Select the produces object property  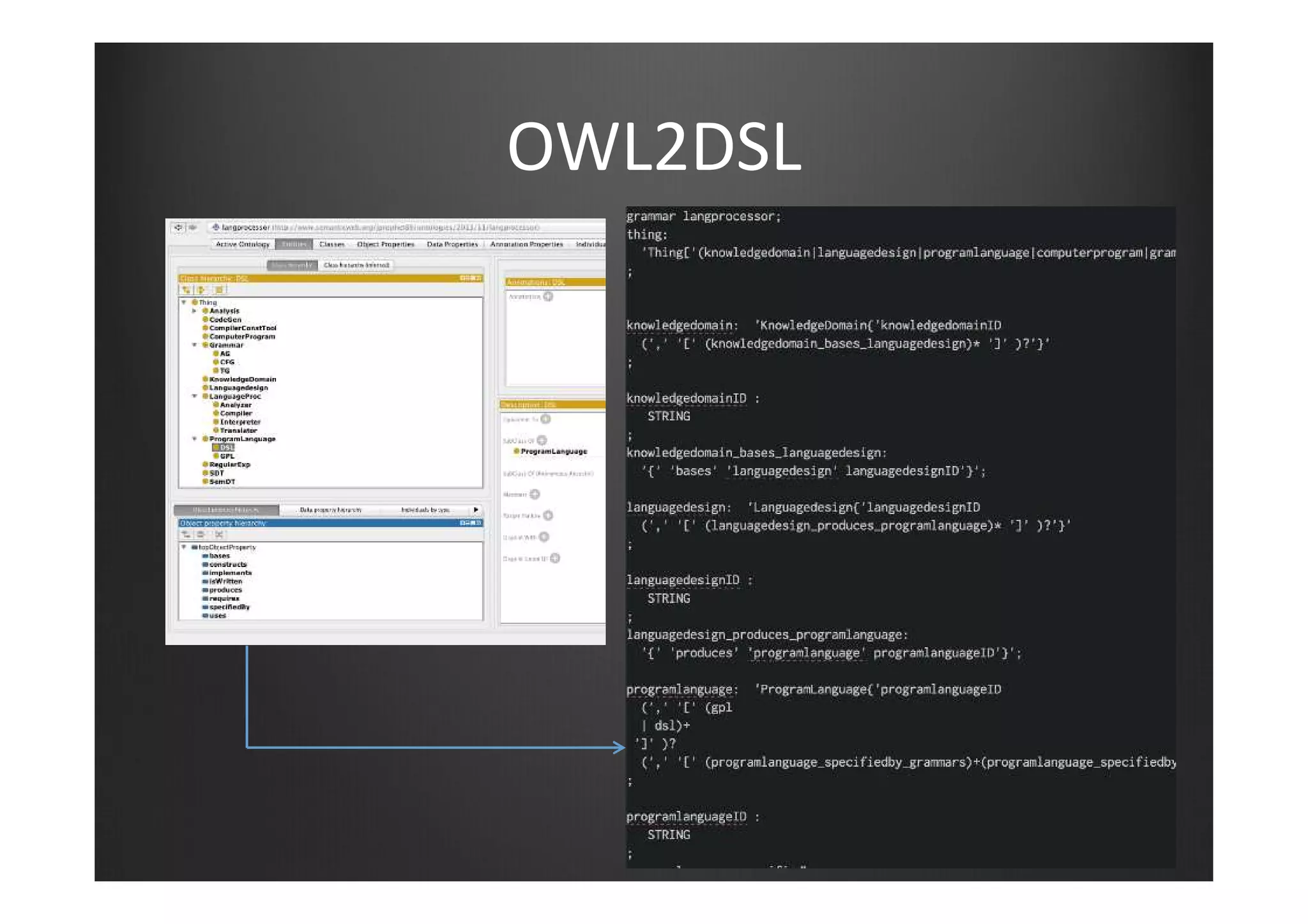[222, 590]
